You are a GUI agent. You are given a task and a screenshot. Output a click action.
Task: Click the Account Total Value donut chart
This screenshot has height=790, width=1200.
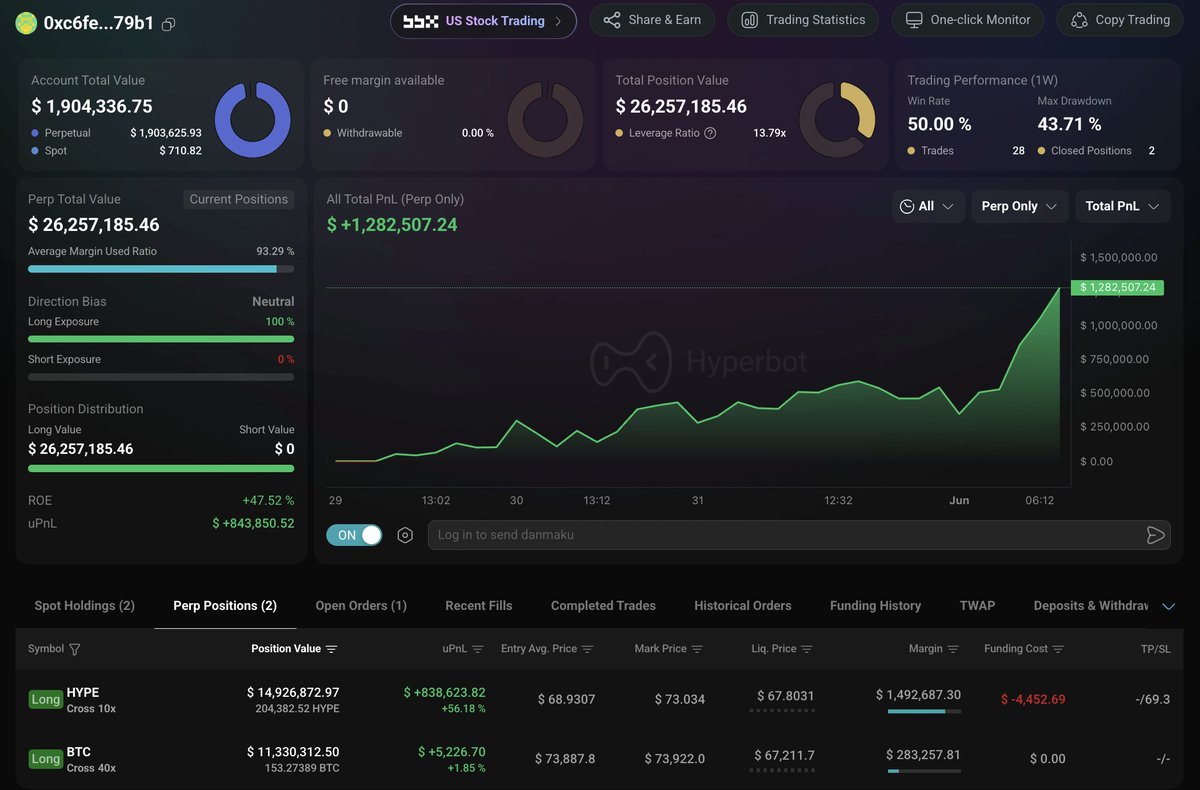coord(253,120)
